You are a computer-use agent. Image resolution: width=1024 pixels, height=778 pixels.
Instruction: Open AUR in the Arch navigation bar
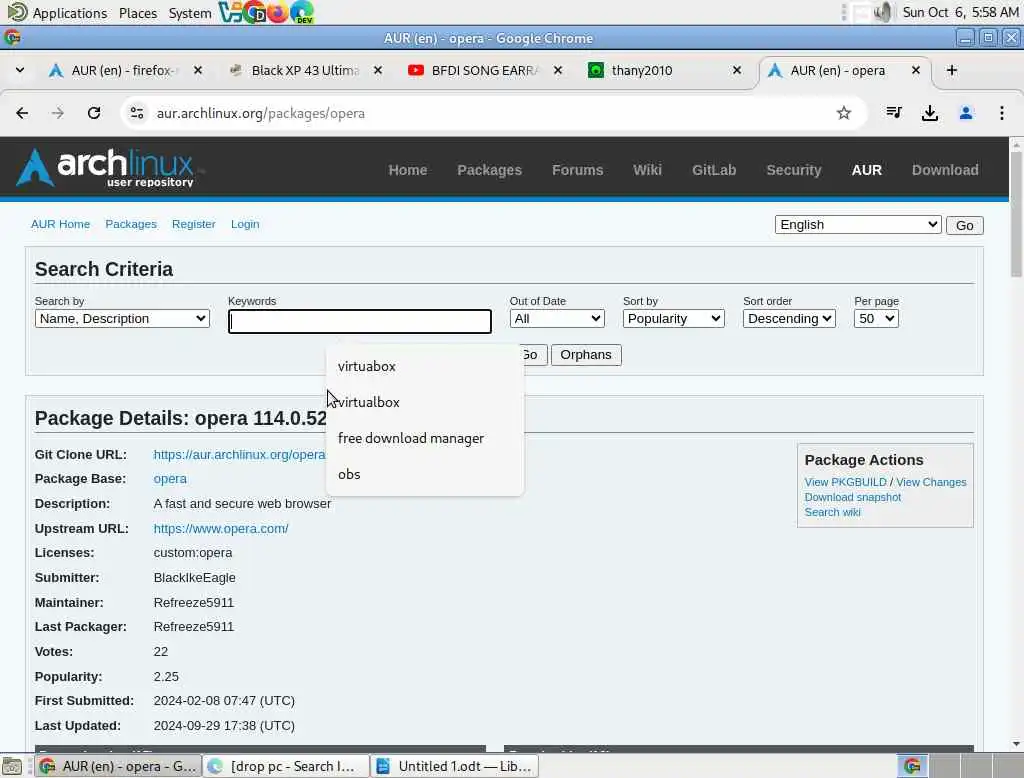pyautogui.click(x=867, y=170)
